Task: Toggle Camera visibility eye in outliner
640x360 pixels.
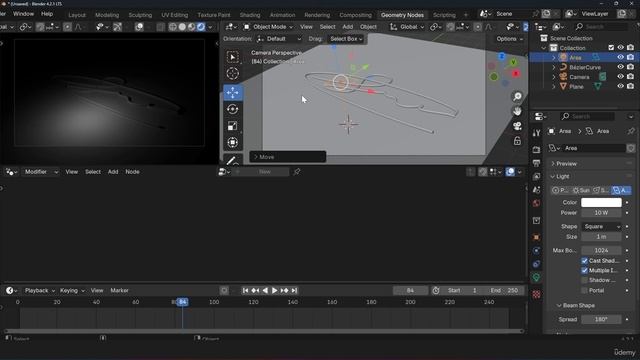Action: pyautogui.click(x=620, y=77)
